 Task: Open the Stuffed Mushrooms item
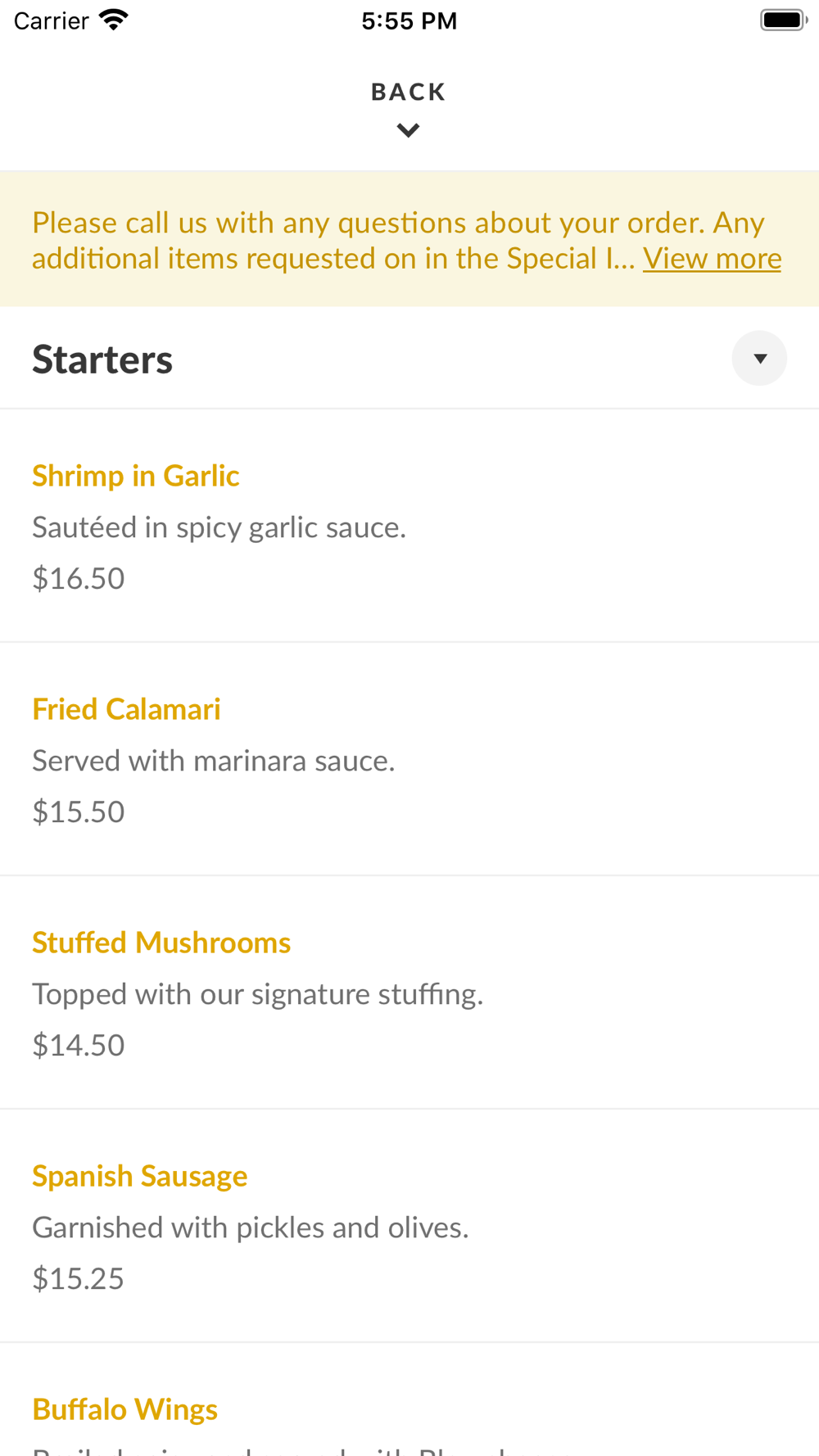[x=161, y=943]
